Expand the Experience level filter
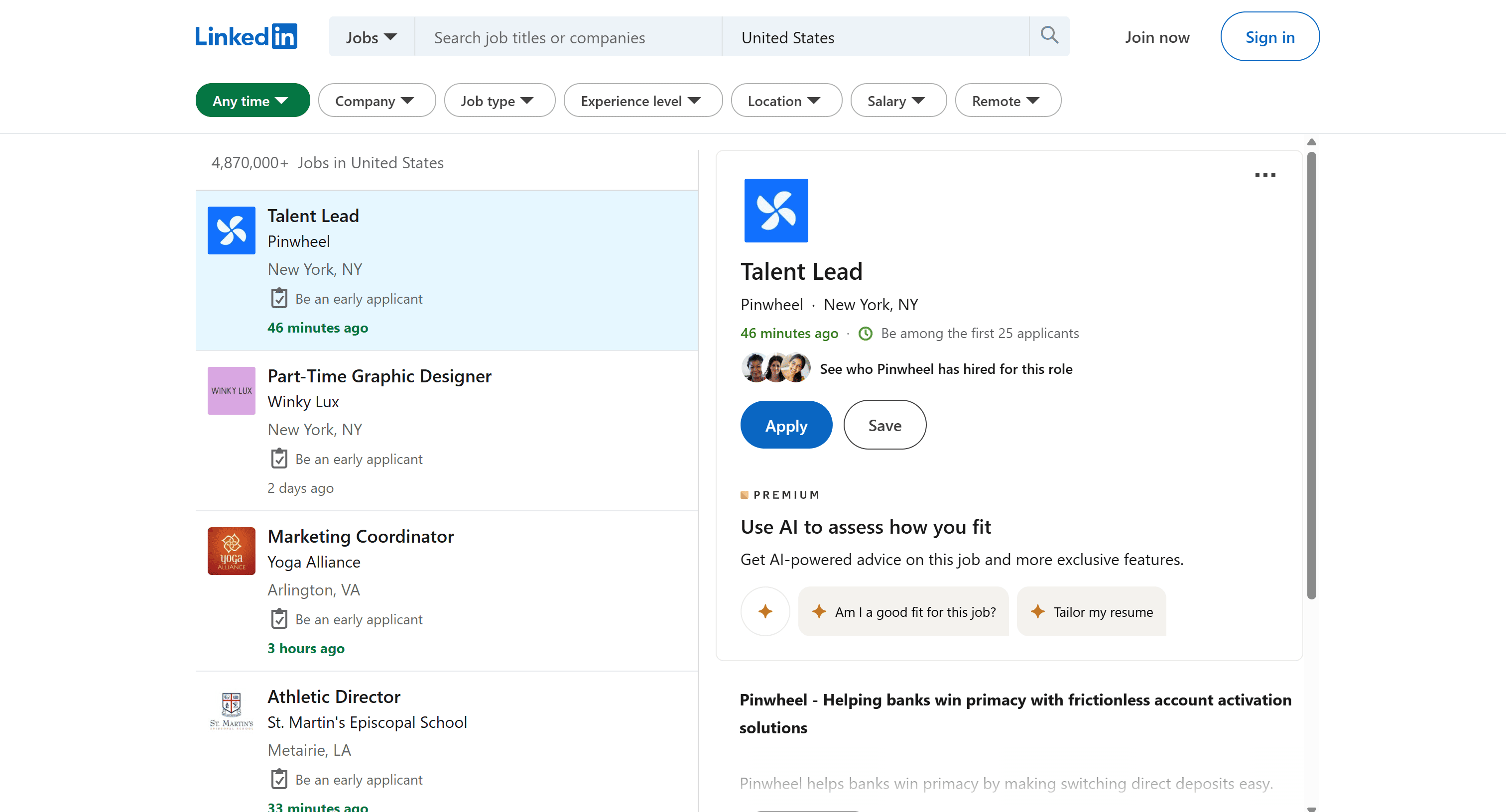 [642, 100]
